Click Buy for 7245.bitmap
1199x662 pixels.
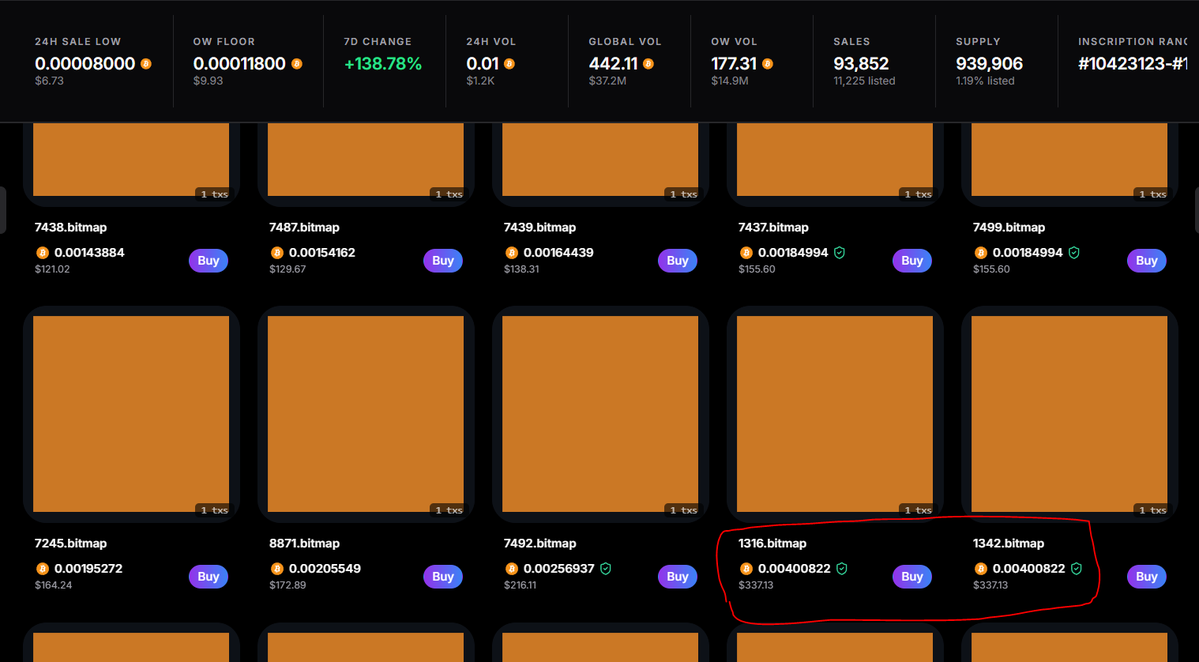(208, 576)
